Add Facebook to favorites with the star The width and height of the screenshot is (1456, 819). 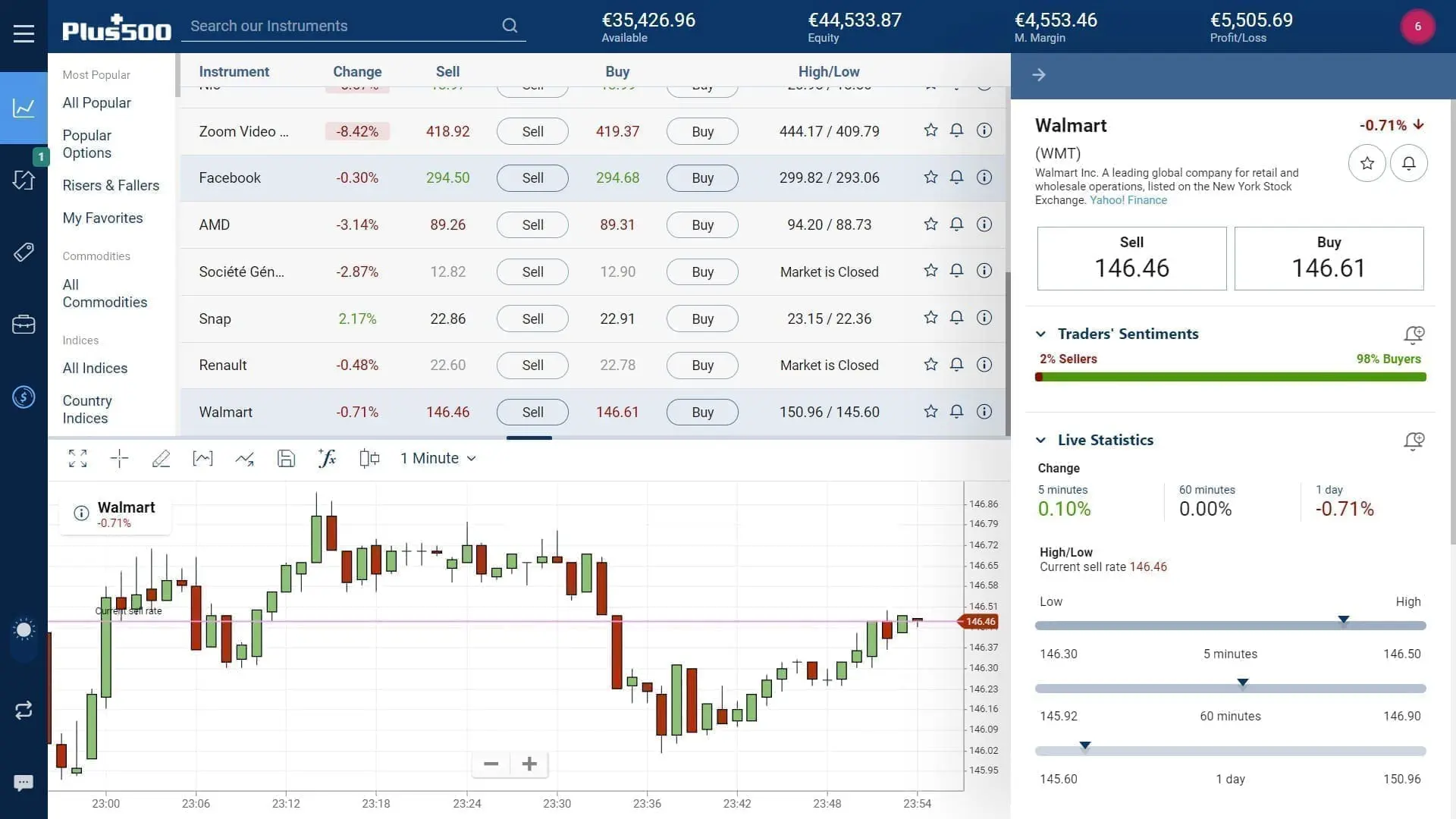tap(930, 177)
